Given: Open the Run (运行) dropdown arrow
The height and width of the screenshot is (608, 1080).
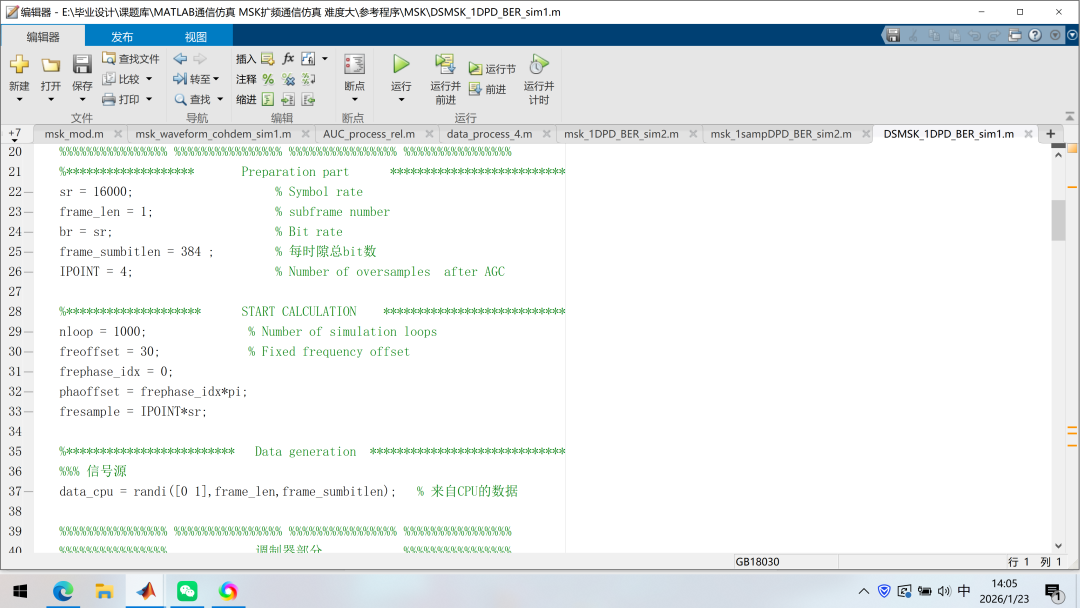Looking at the screenshot, I should 401,100.
